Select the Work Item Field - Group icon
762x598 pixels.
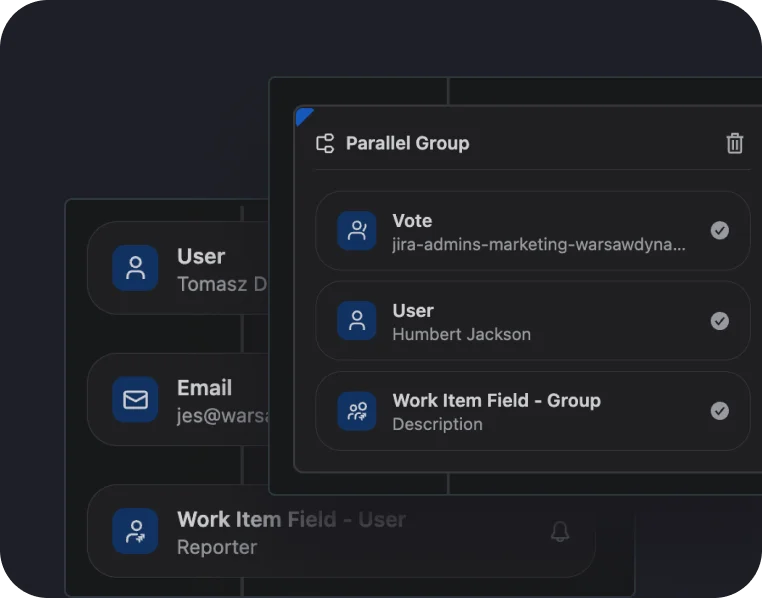(x=357, y=411)
